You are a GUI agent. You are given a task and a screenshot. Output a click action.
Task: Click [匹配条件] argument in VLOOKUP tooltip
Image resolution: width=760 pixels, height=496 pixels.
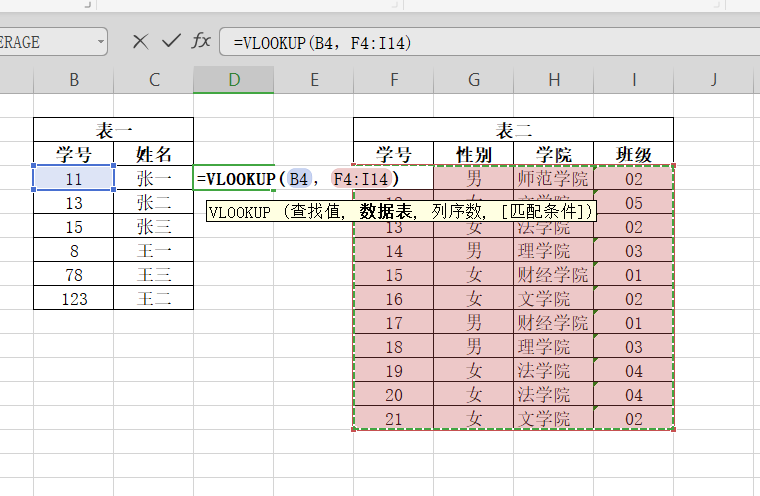pyautogui.click(x=543, y=211)
